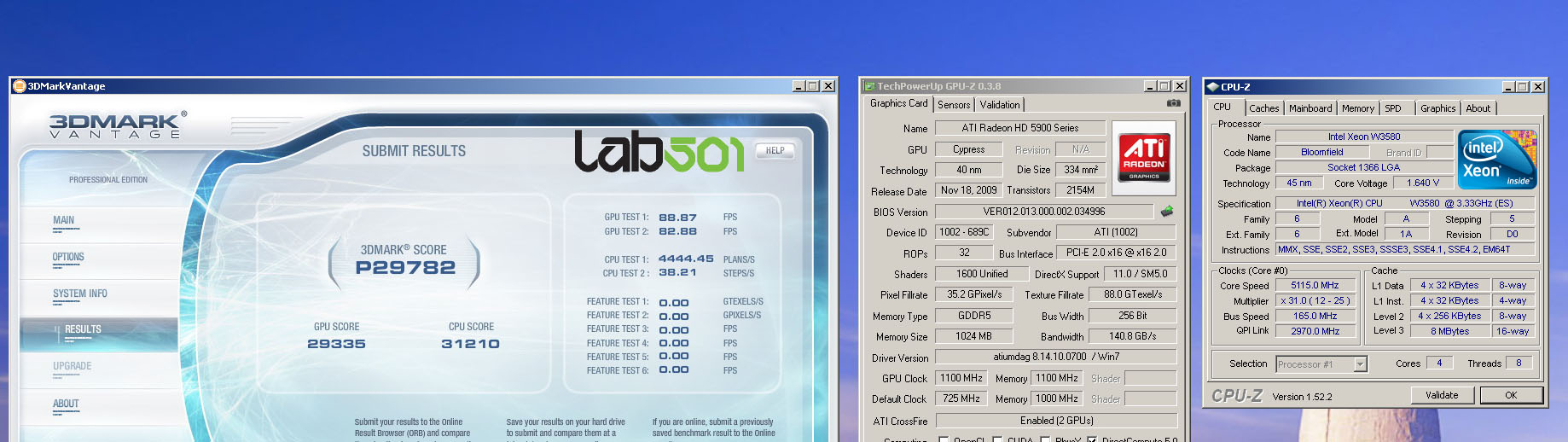Minimize the 3DMarkVantage window
Image resolution: width=1568 pixels, height=442 pixels.
tap(799, 86)
